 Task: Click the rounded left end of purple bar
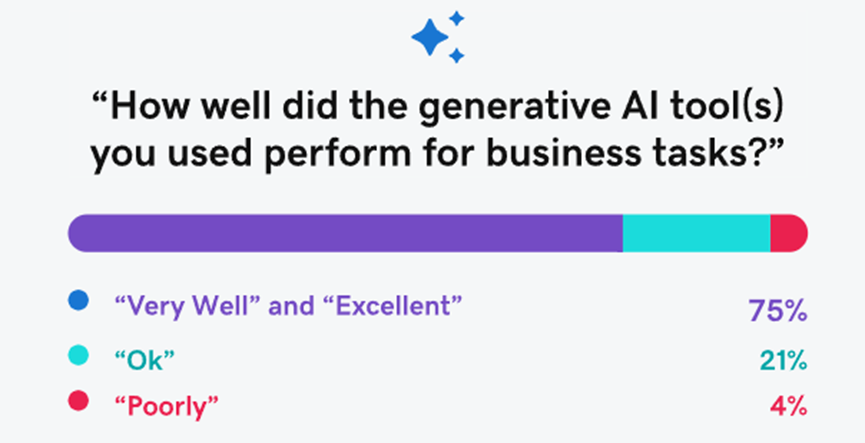pos(83,233)
